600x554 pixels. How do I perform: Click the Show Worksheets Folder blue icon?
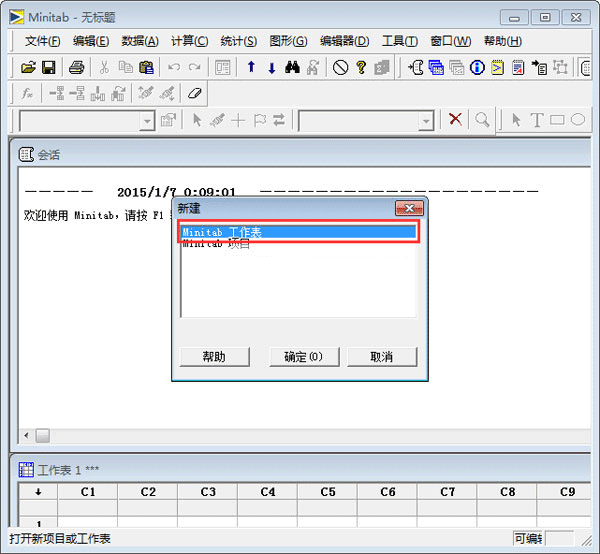(x=436, y=68)
